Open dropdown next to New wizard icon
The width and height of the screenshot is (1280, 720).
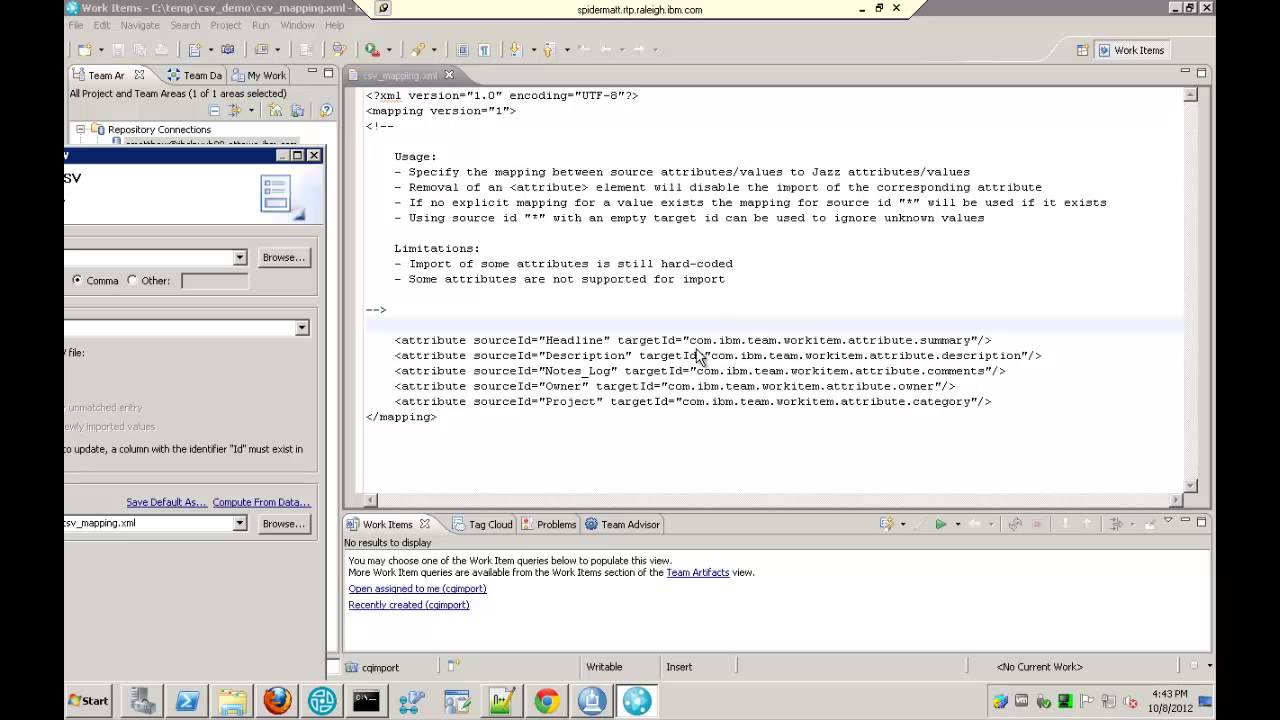[99, 50]
